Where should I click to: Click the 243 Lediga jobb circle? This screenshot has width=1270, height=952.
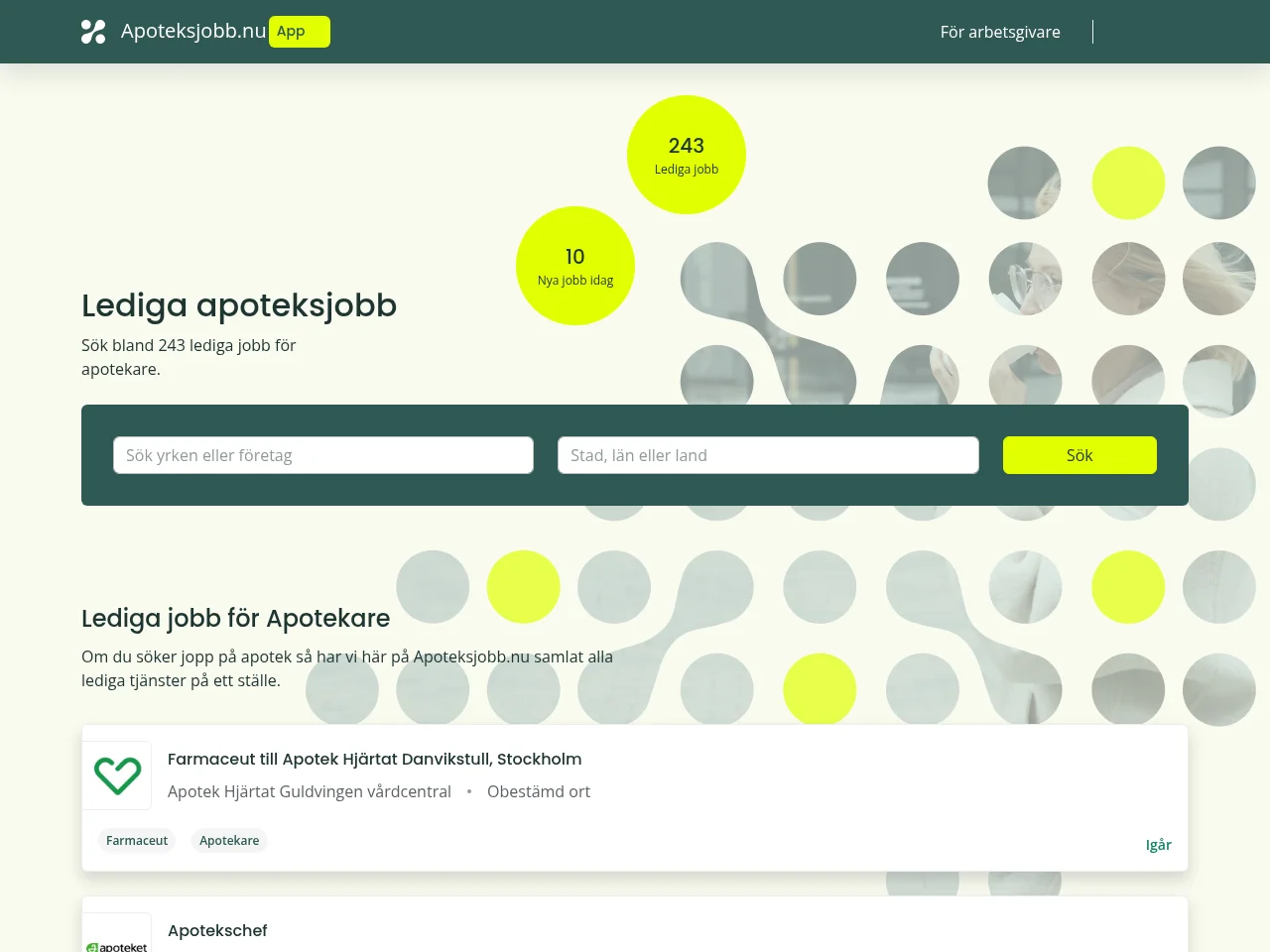(x=687, y=155)
